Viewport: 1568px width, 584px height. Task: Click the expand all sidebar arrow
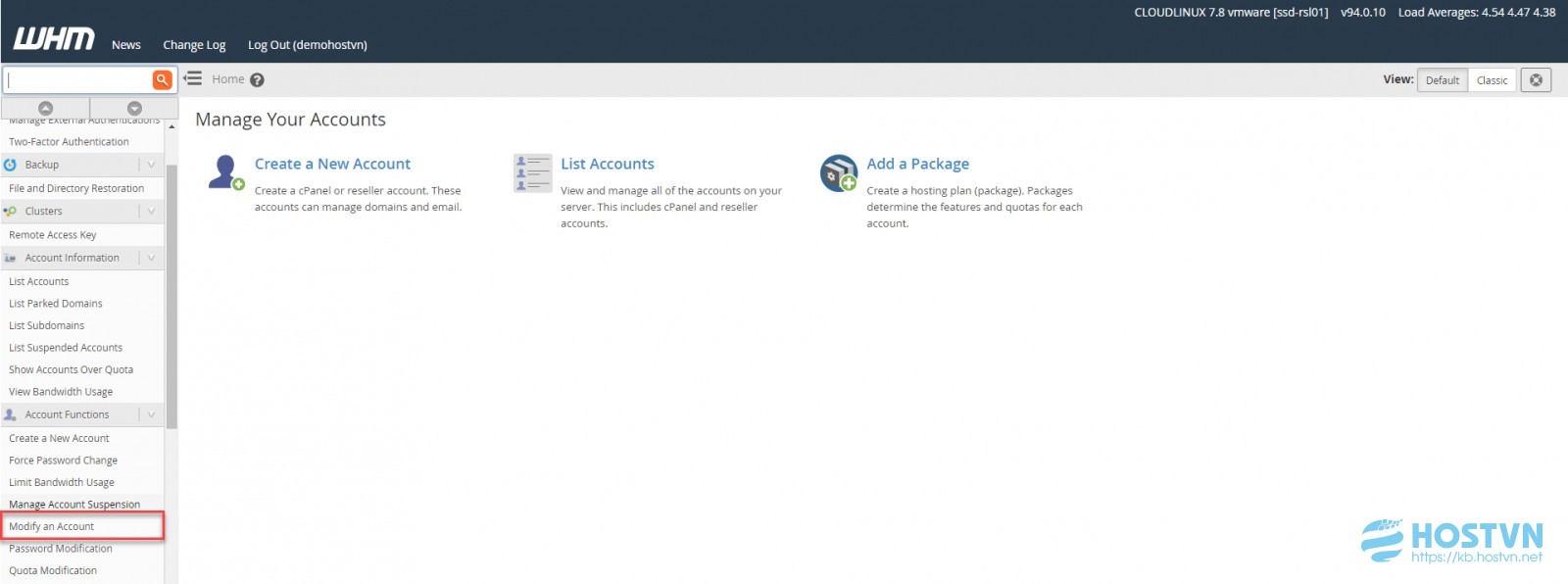tap(134, 108)
